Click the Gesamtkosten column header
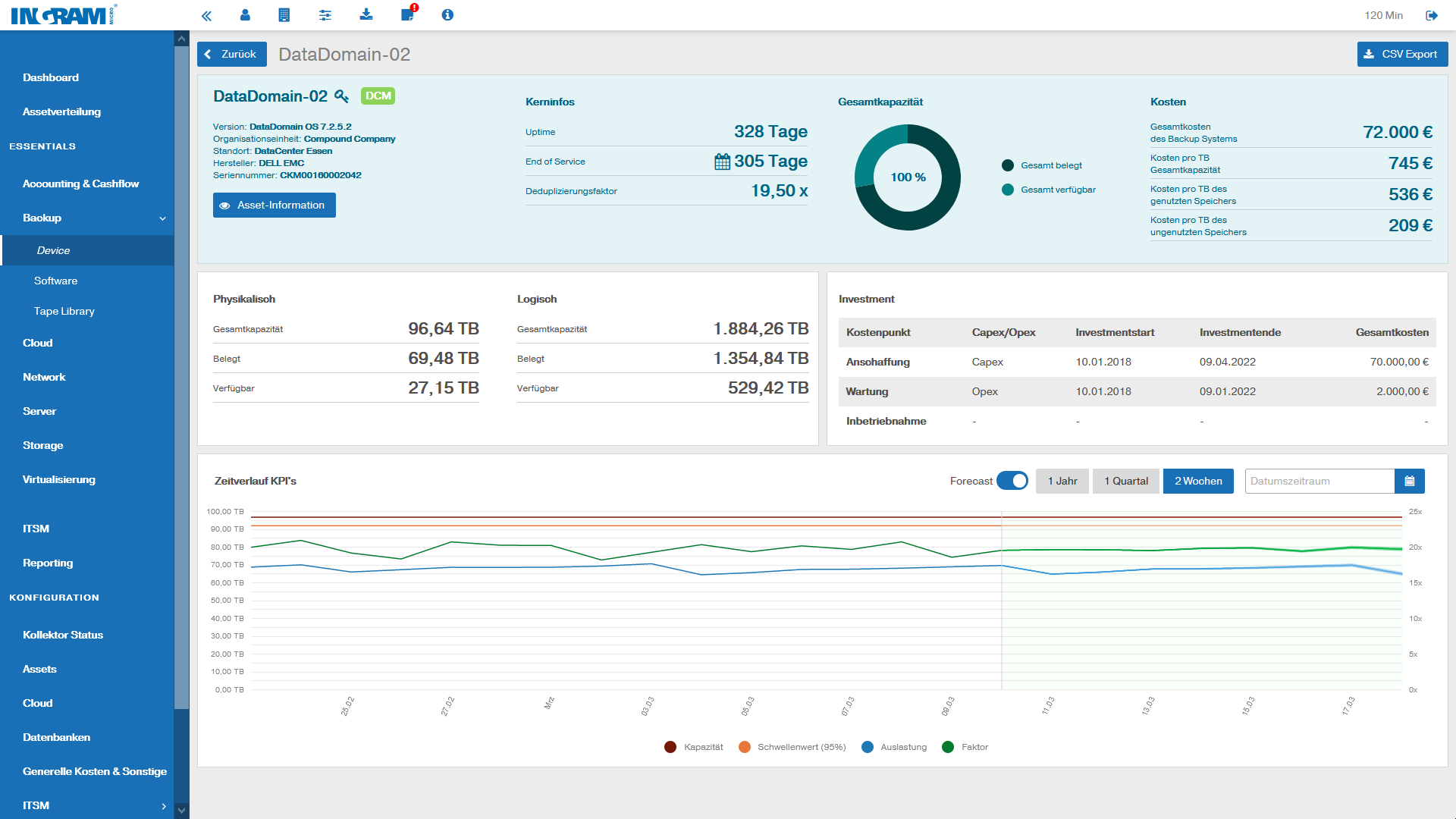Image resolution: width=1456 pixels, height=819 pixels. click(x=1392, y=332)
